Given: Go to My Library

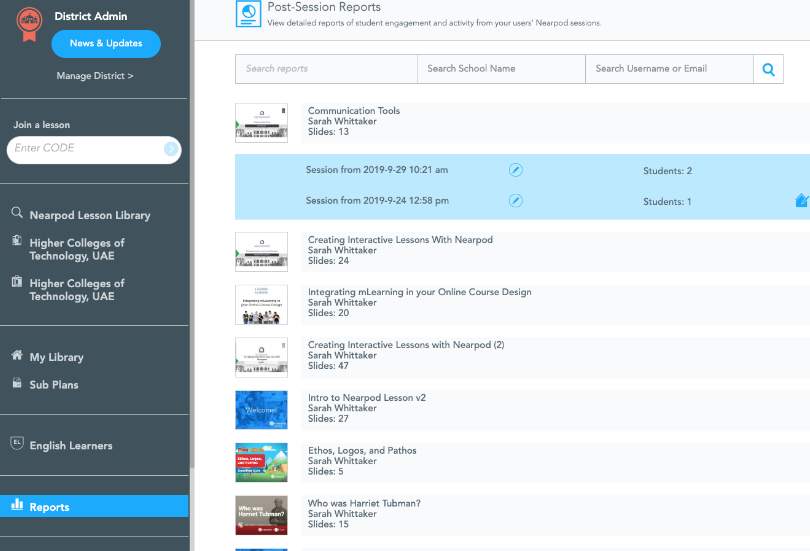Looking at the screenshot, I should [56, 357].
